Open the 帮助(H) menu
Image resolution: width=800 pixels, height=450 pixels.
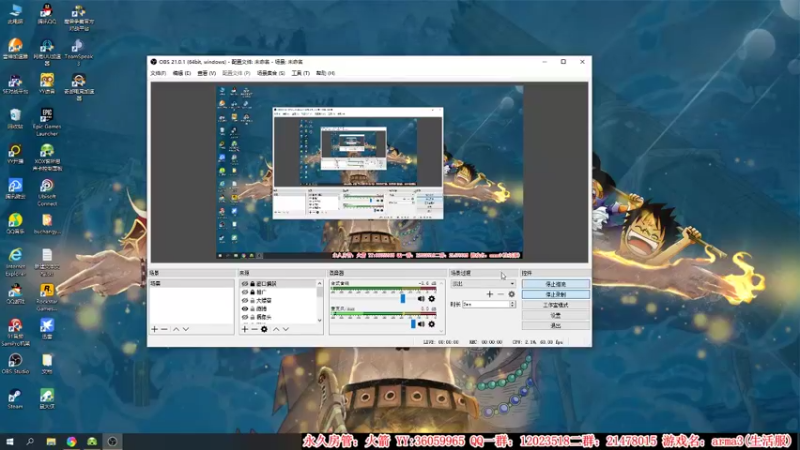[x=326, y=73]
